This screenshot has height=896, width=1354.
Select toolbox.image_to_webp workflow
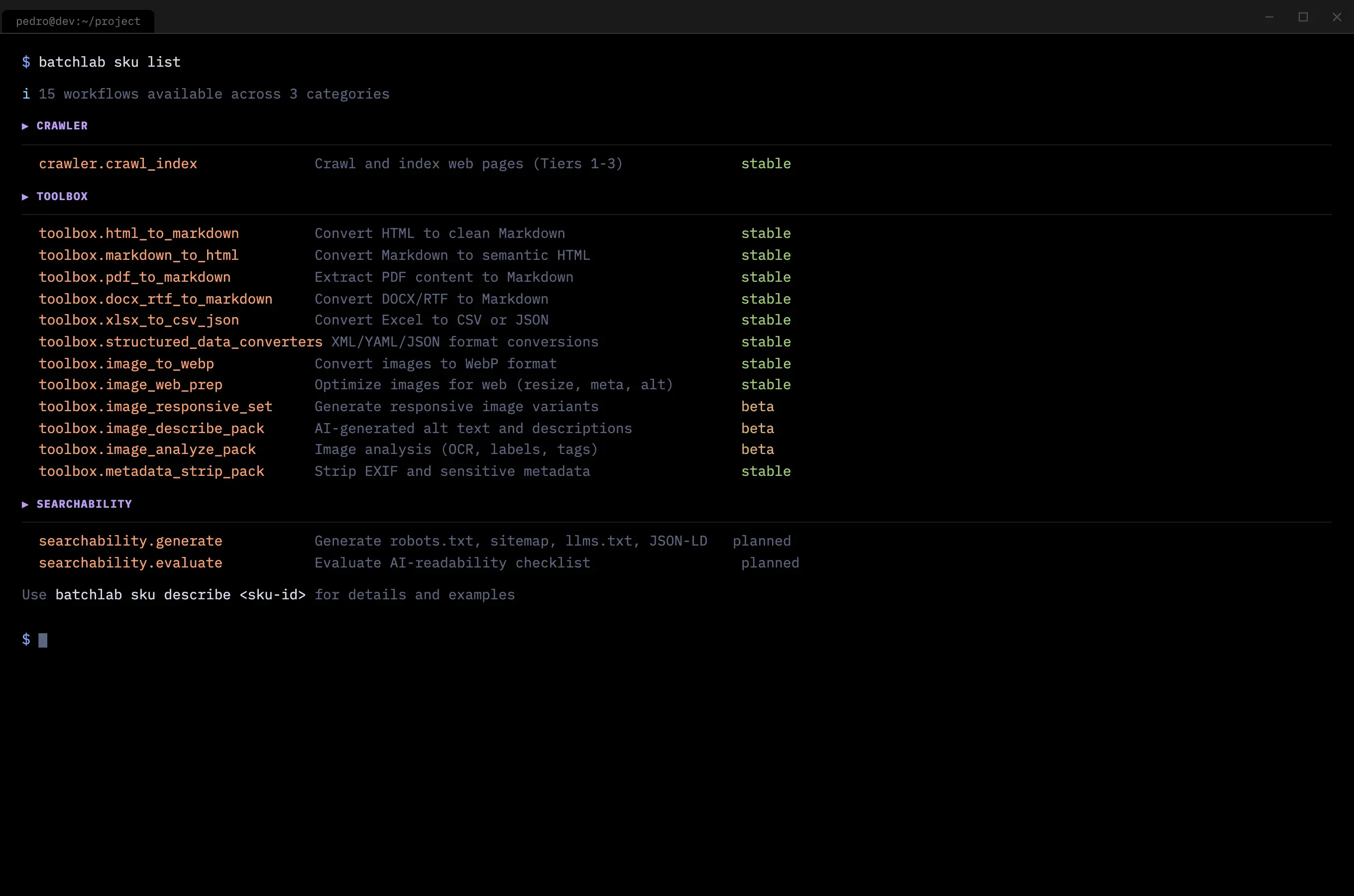coord(126,363)
